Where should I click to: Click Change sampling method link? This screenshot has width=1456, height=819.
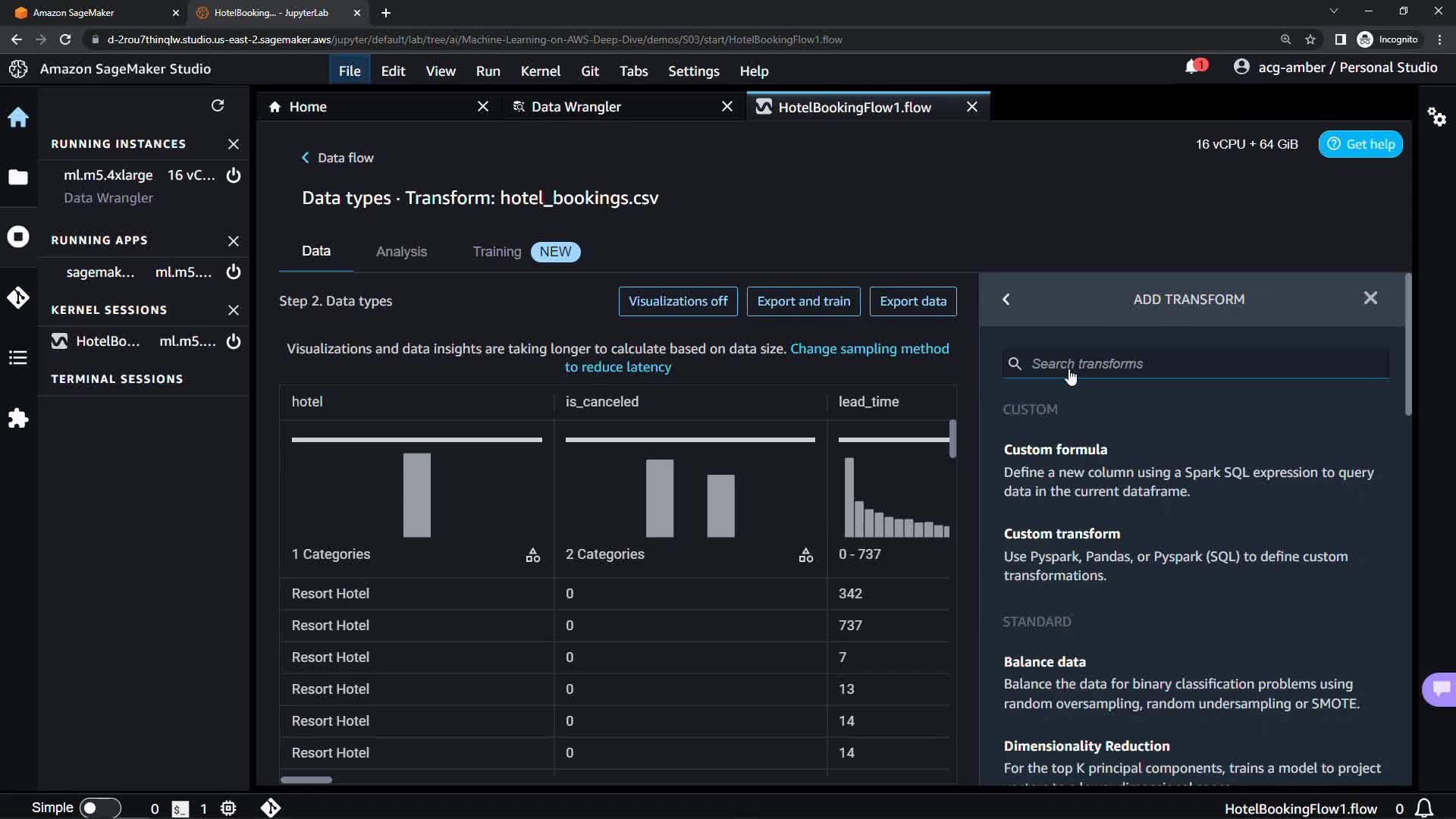pos(869,349)
